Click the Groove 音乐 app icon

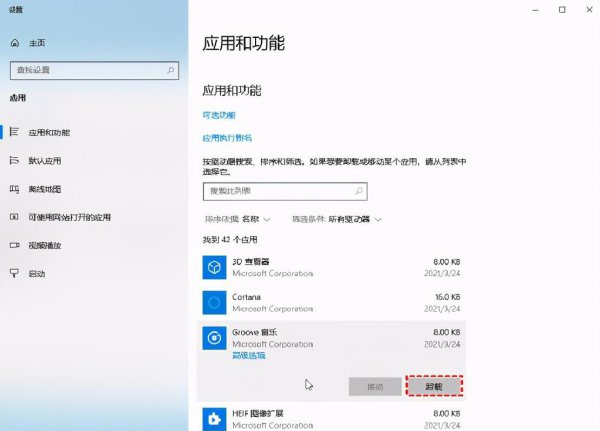[x=215, y=338]
